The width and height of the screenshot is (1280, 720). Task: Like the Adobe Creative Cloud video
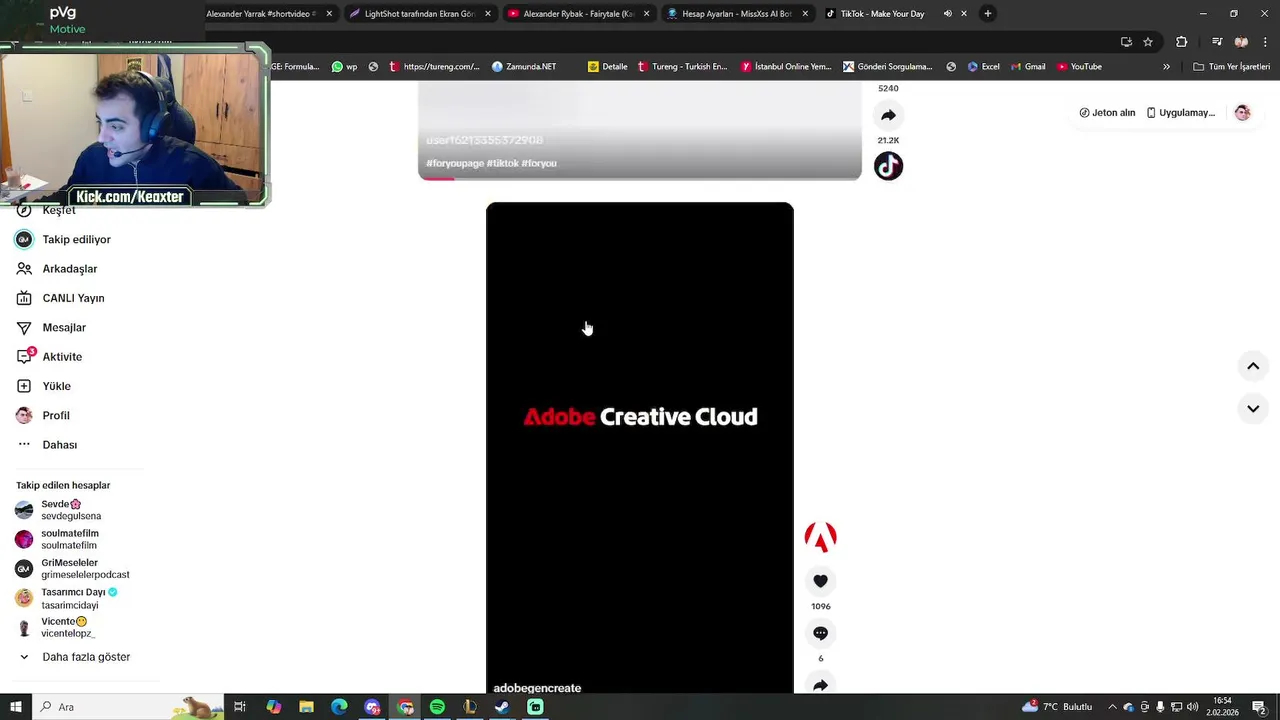(820, 581)
